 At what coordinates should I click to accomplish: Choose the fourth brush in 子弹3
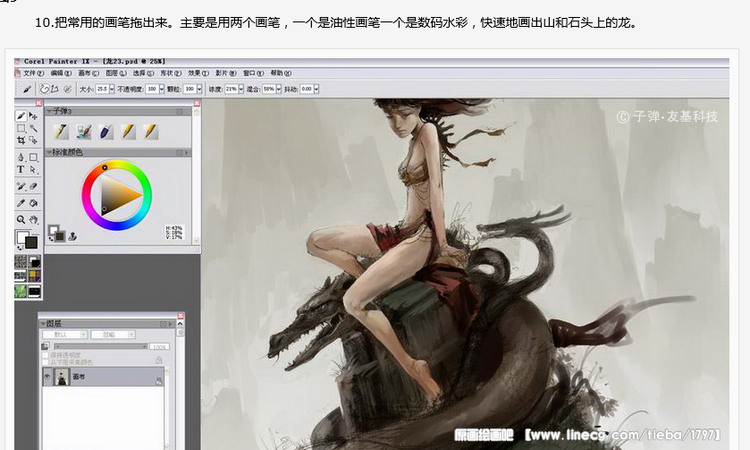[x=128, y=132]
